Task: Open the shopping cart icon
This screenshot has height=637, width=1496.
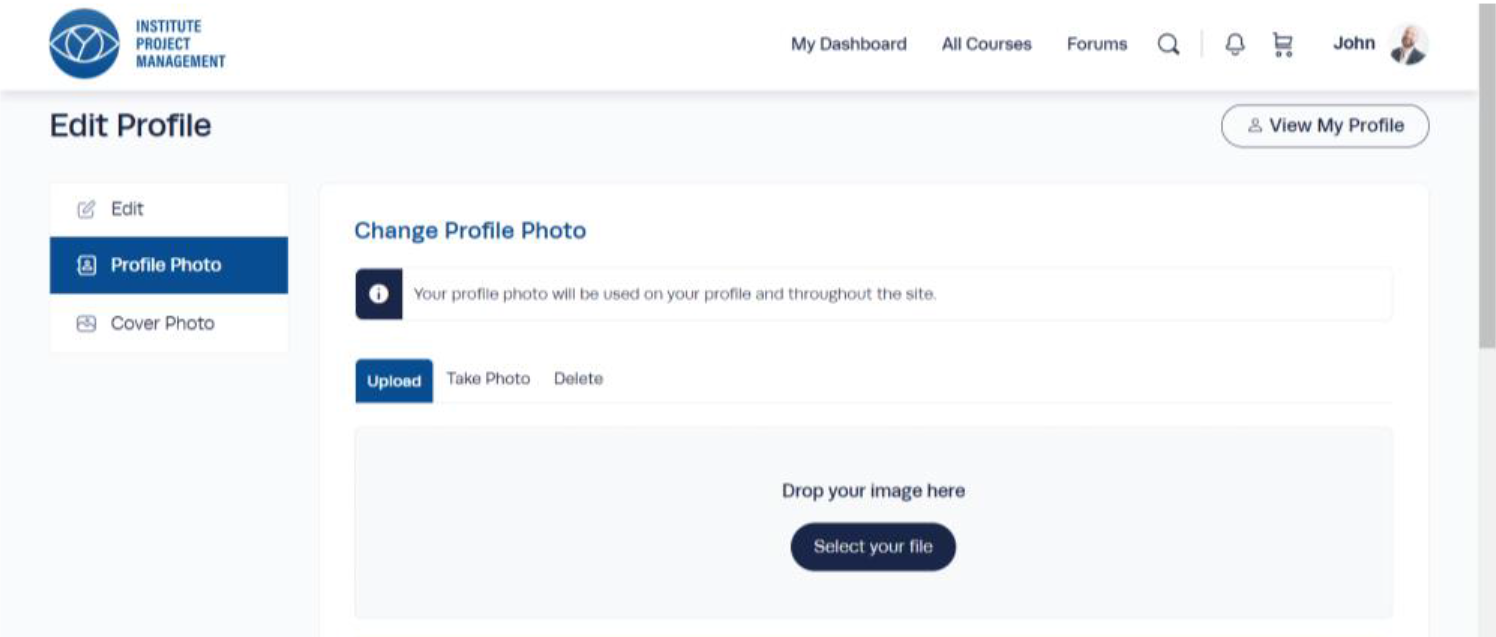Action: pyautogui.click(x=1282, y=44)
